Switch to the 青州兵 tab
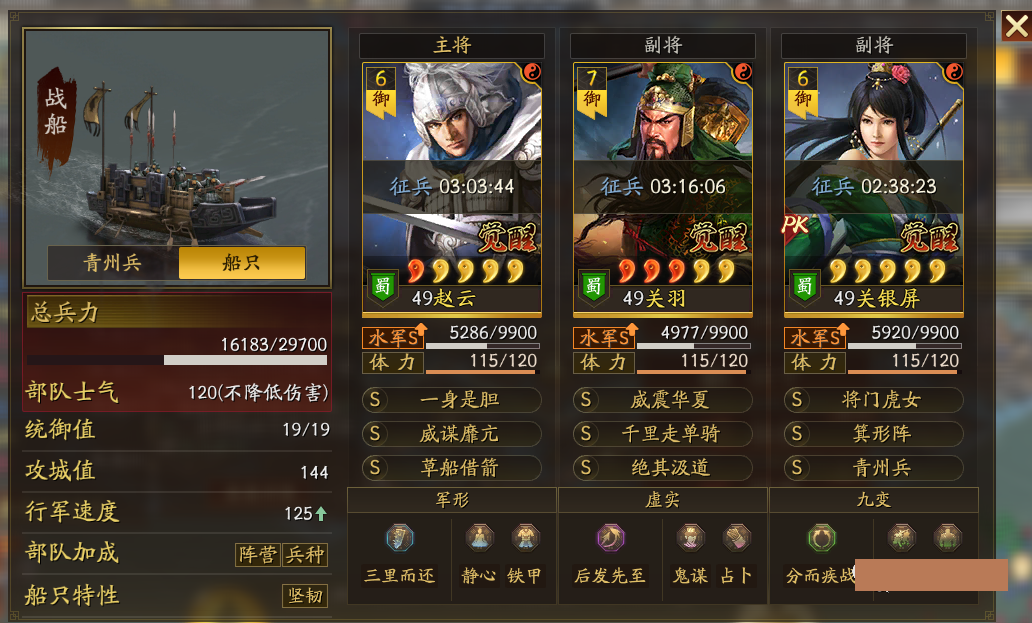This screenshot has width=1032, height=623. point(113,263)
